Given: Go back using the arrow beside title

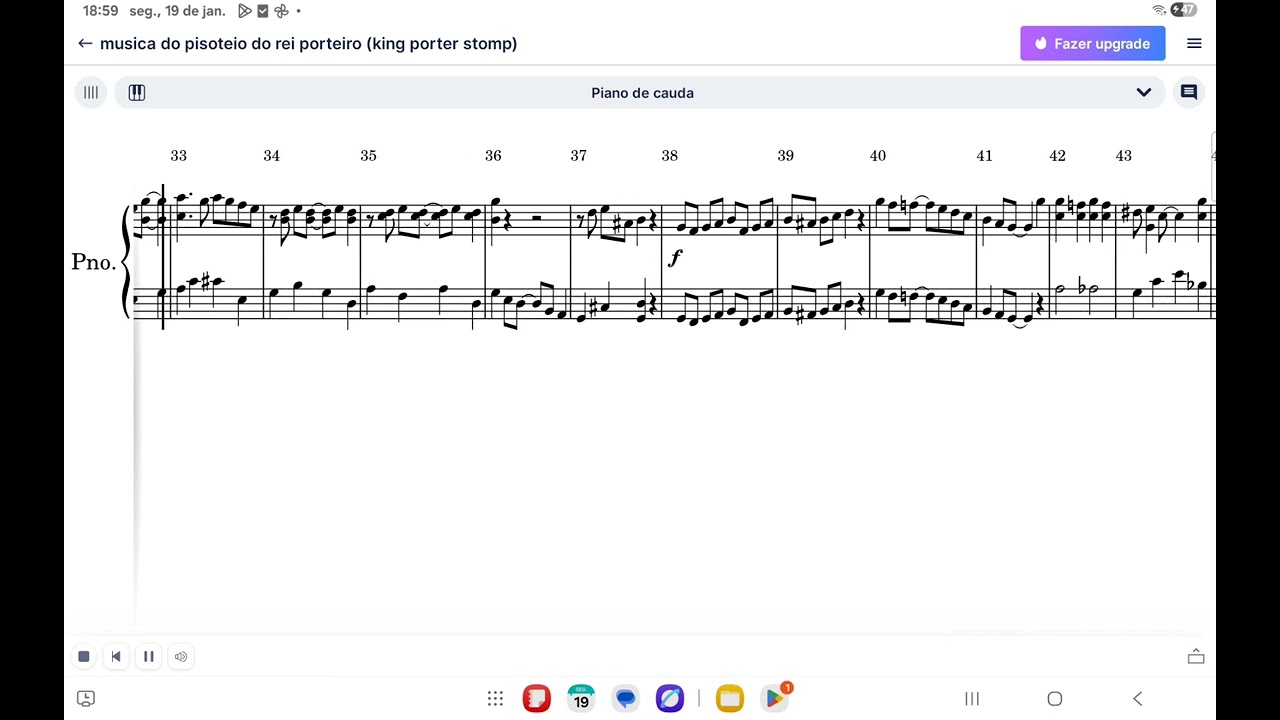Looking at the screenshot, I should click(85, 44).
